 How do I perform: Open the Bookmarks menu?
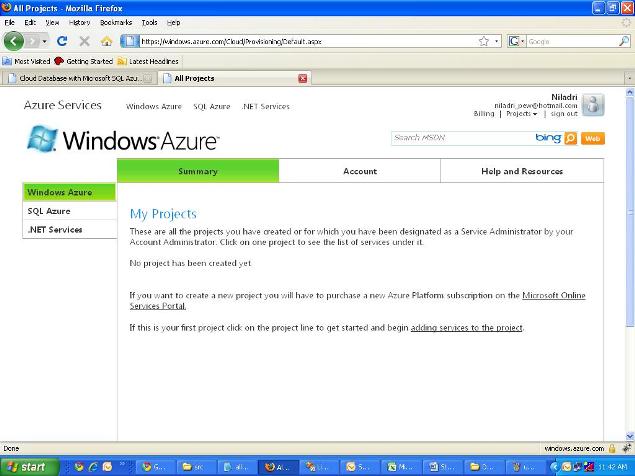coord(116,23)
